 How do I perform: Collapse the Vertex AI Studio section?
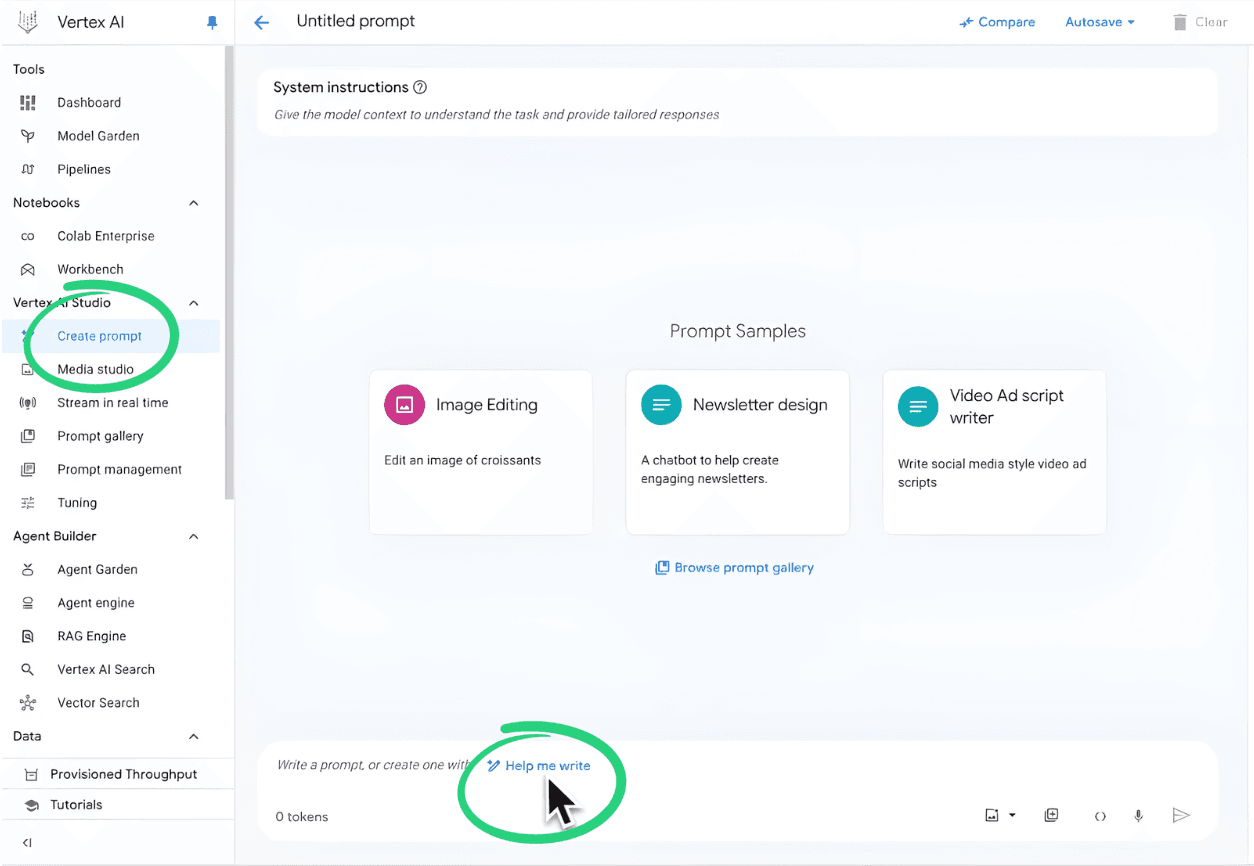pos(194,303)
